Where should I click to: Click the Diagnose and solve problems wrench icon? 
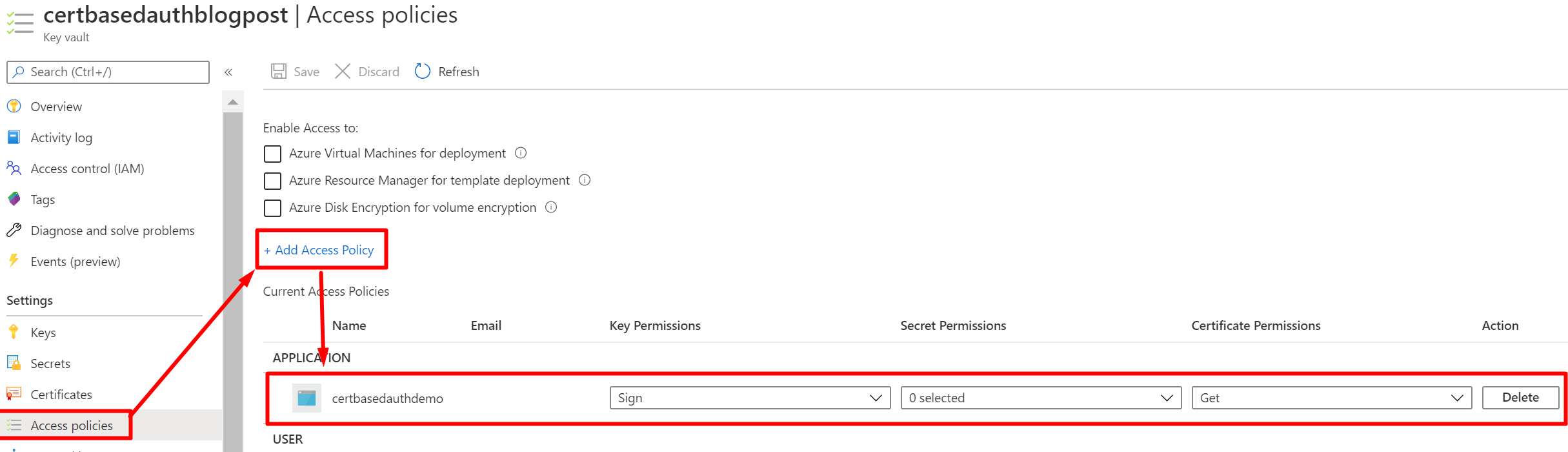[x=14, y=230]
